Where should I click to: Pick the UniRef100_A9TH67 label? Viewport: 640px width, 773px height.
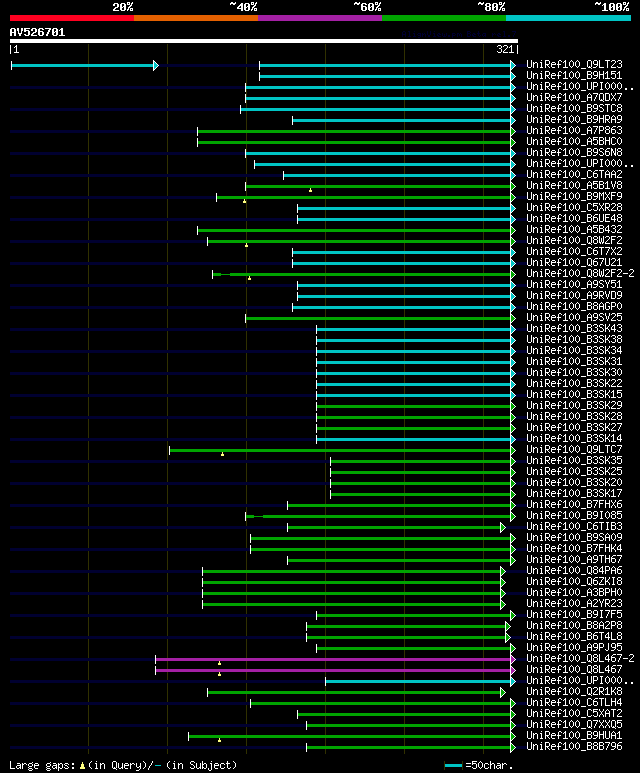click(x=574, y=559)
